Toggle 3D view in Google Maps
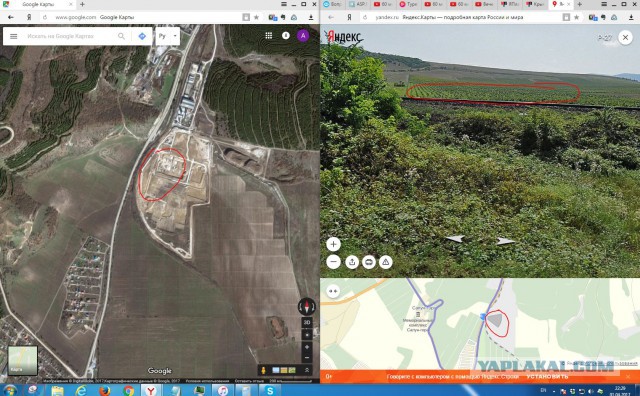The height and width of the screenshot is (396, 640). coord(307,322)
